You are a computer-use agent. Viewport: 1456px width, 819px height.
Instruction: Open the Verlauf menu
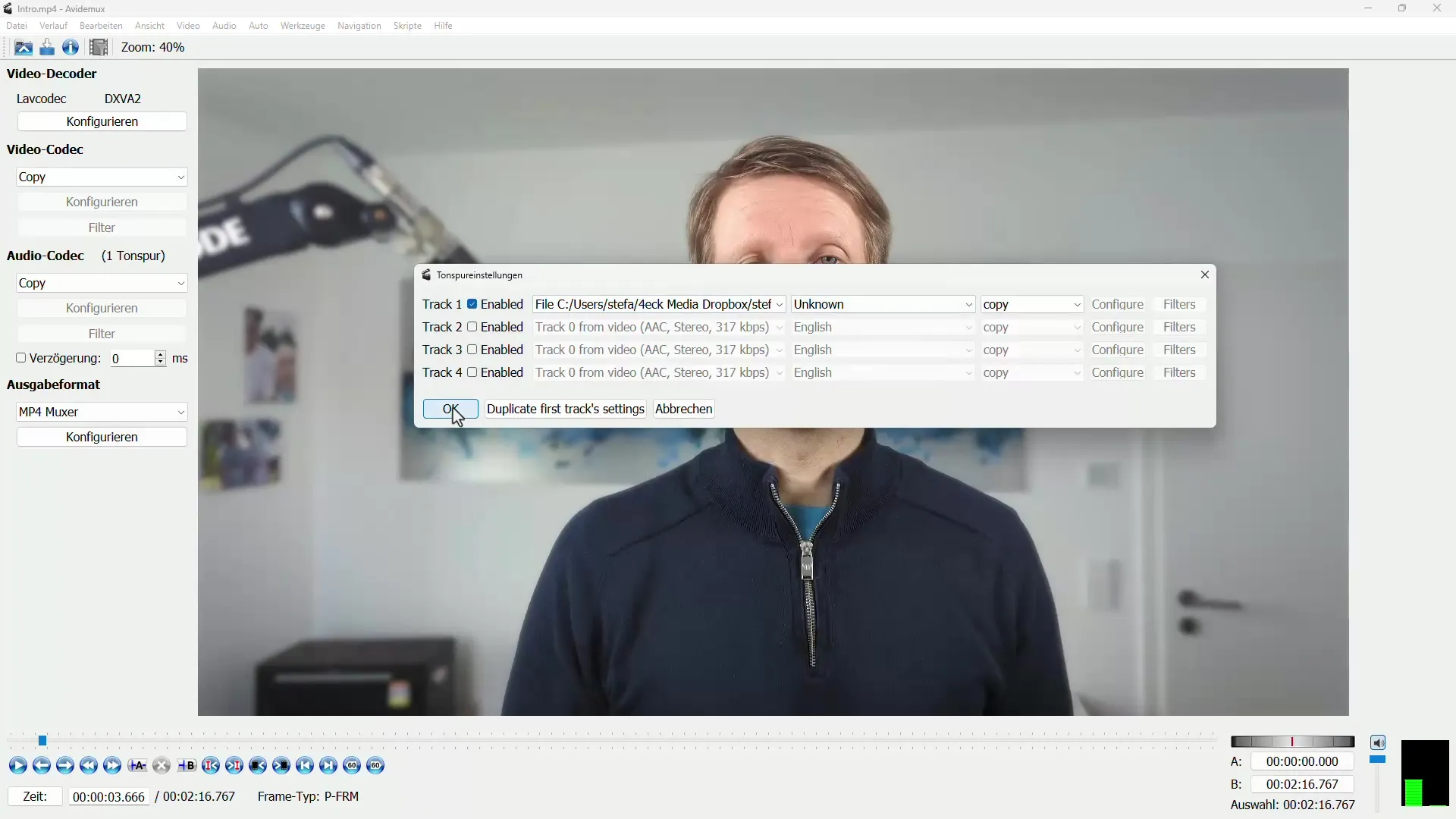[53, 26]
